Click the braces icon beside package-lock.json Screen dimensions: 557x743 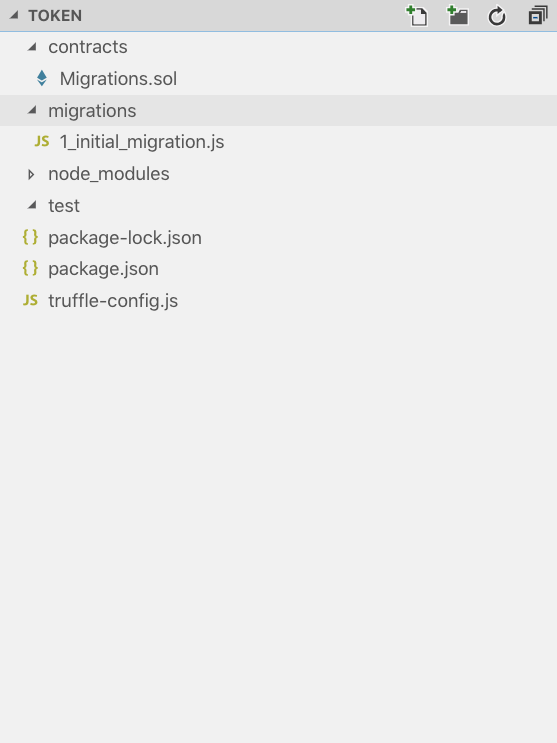(x=30, y=237)
